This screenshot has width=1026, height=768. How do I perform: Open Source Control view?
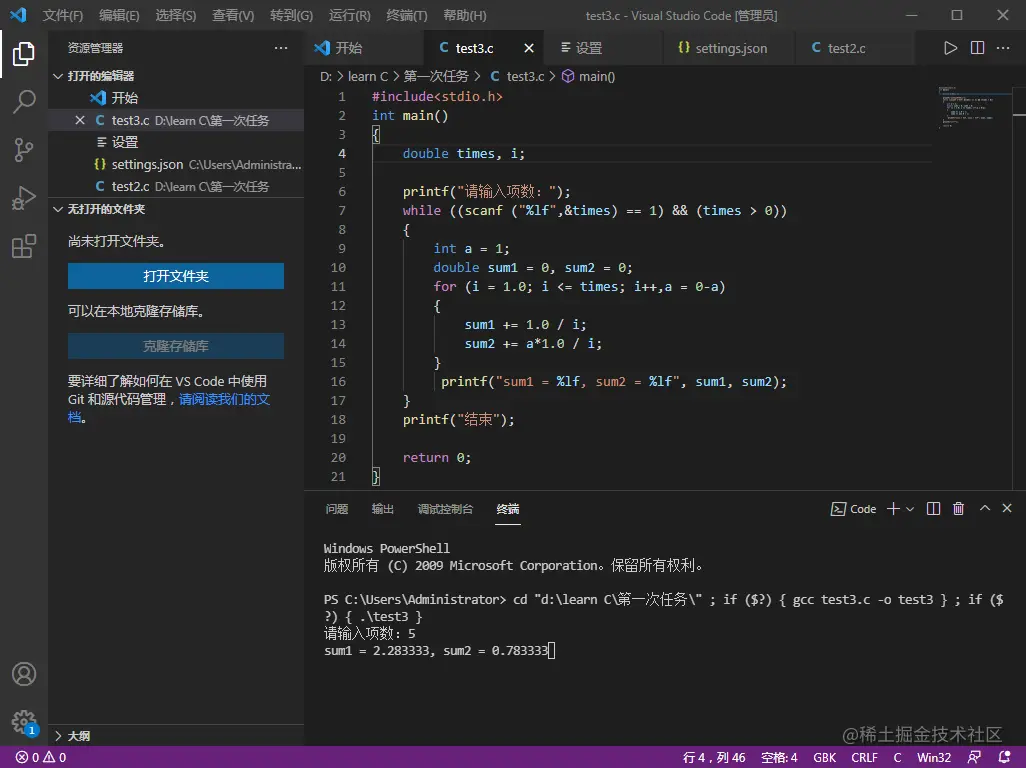24,150
